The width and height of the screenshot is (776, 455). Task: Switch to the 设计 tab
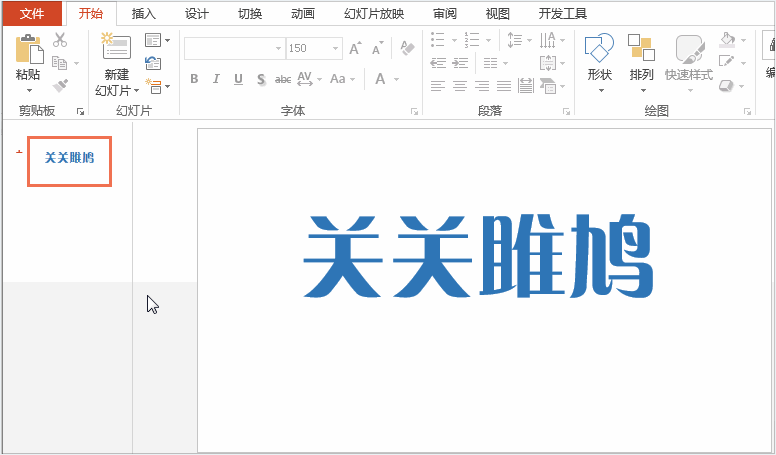click(196, 13)
